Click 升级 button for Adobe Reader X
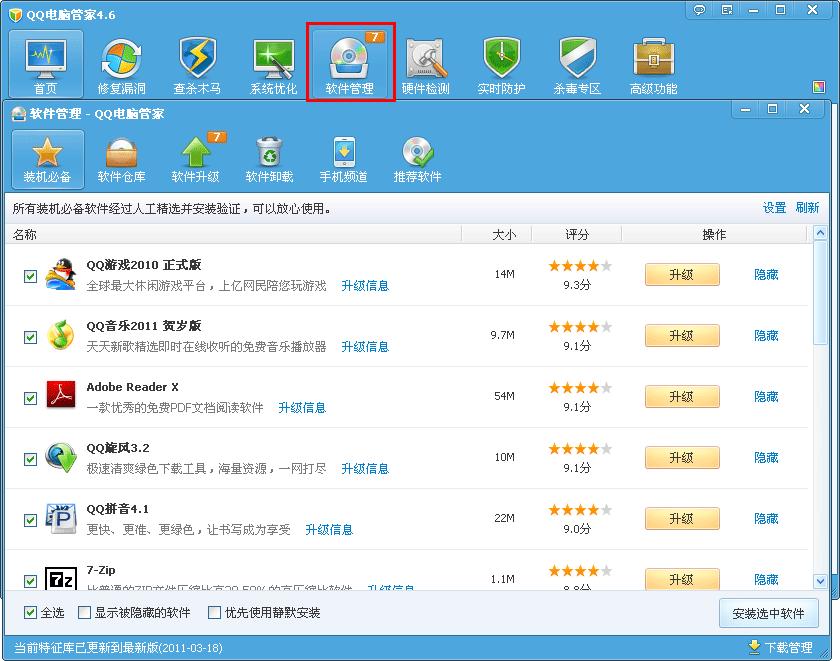The width and height of the screenshot is (840, 661). (x=682, y=396)
